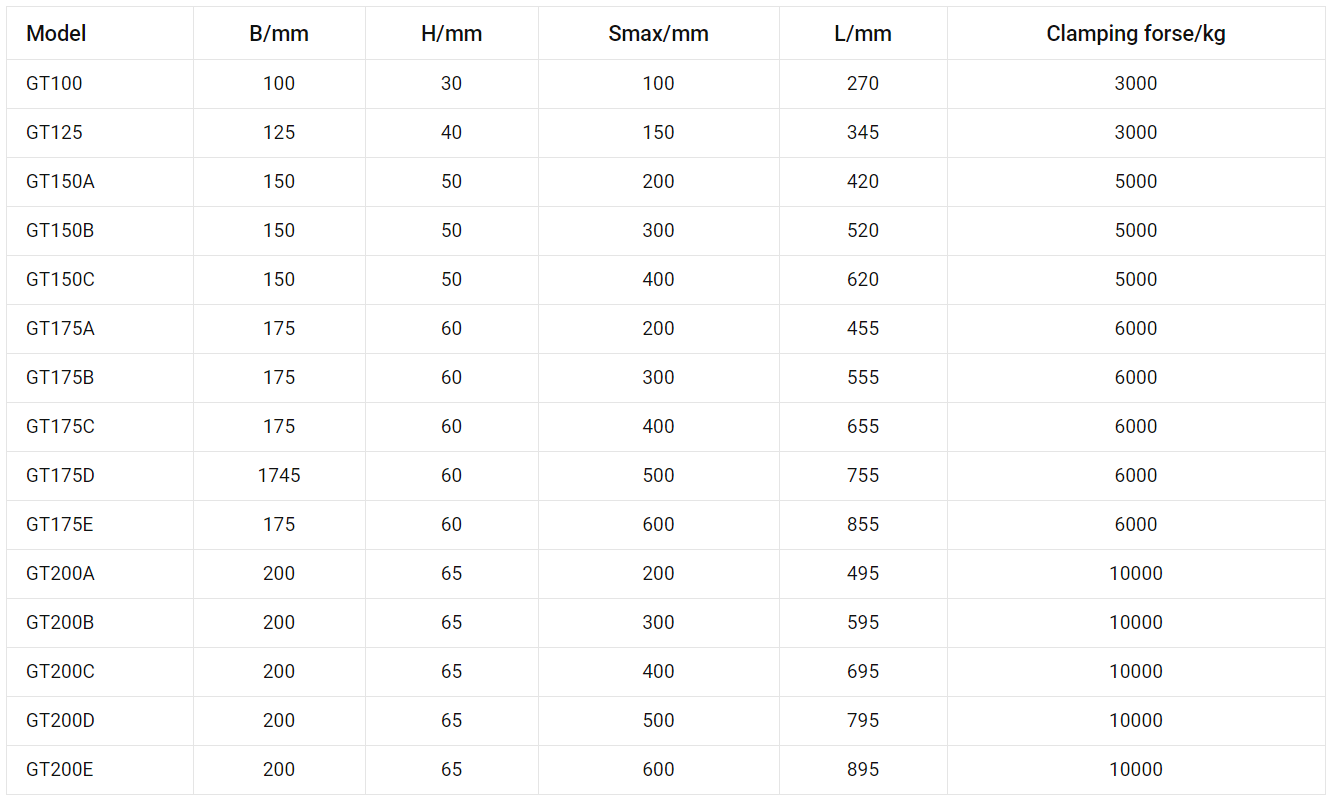The height and width of the screenshot is (804, 1333).
Task: Select the B/mm column header
Action: (x=279, y=33)
